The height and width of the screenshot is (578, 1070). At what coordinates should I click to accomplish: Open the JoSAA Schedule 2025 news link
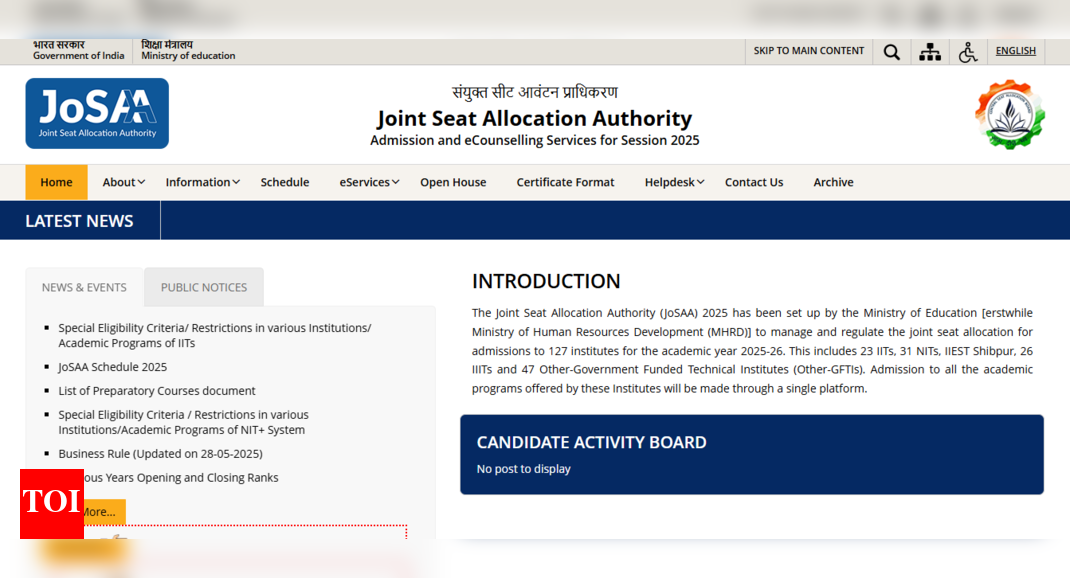tap(112, 367)
